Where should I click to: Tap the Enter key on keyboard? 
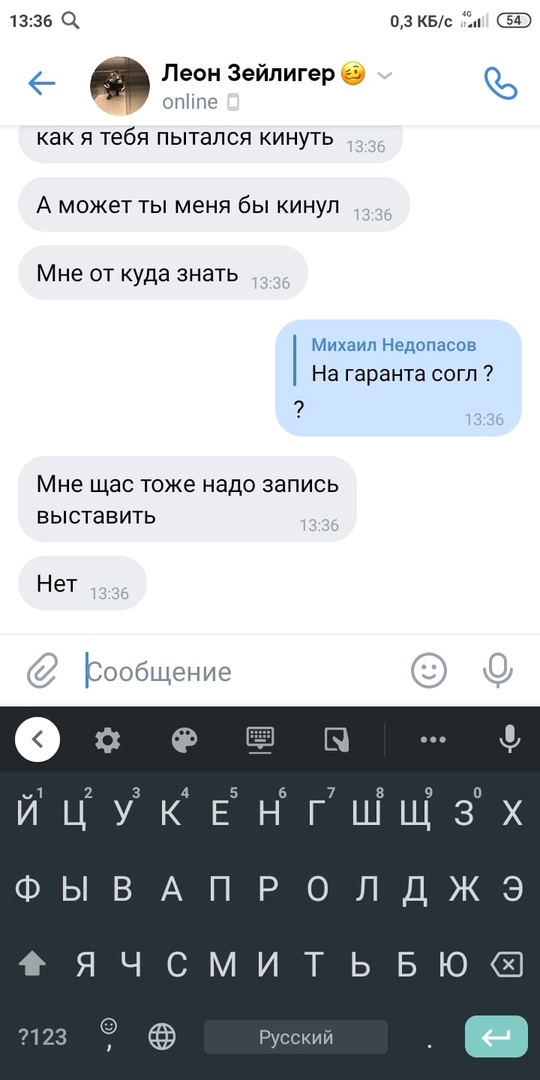click(x=496, y=1037)
